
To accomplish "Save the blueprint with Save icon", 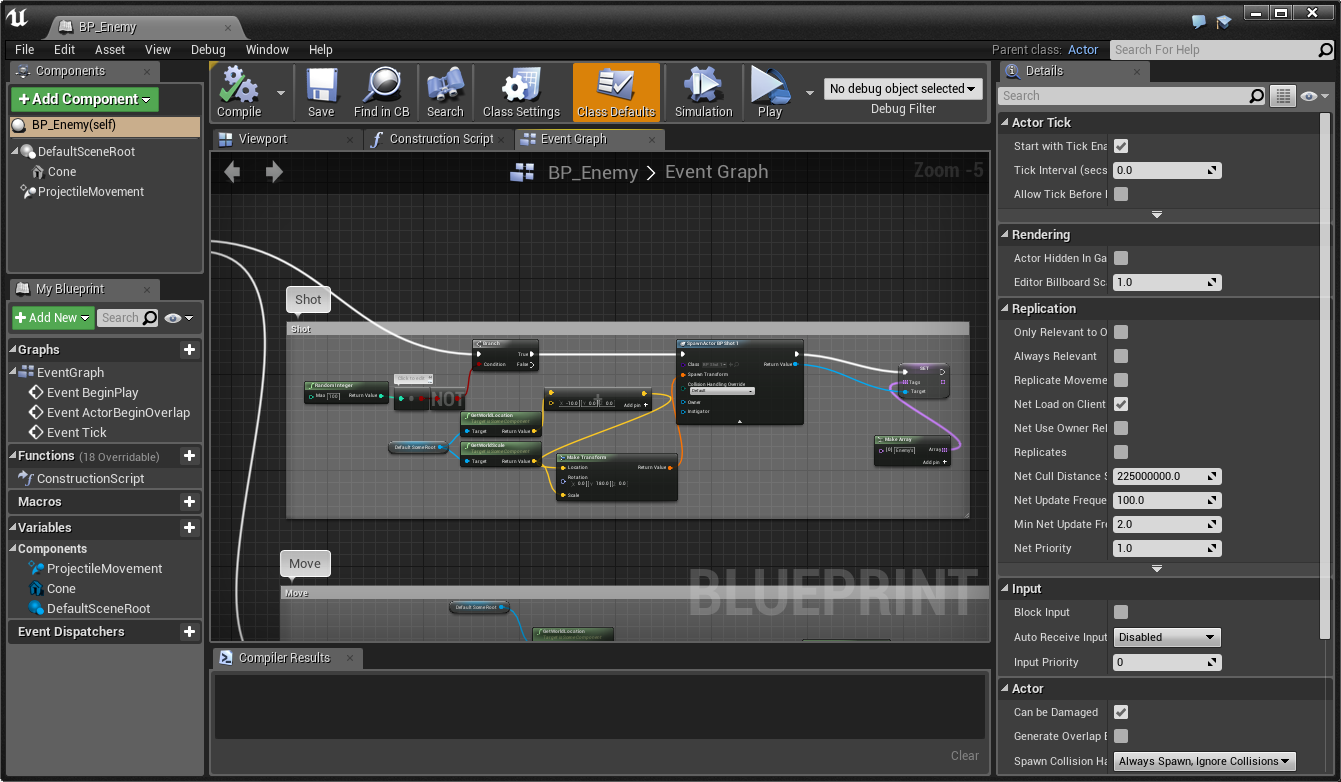I will point(321,86).
